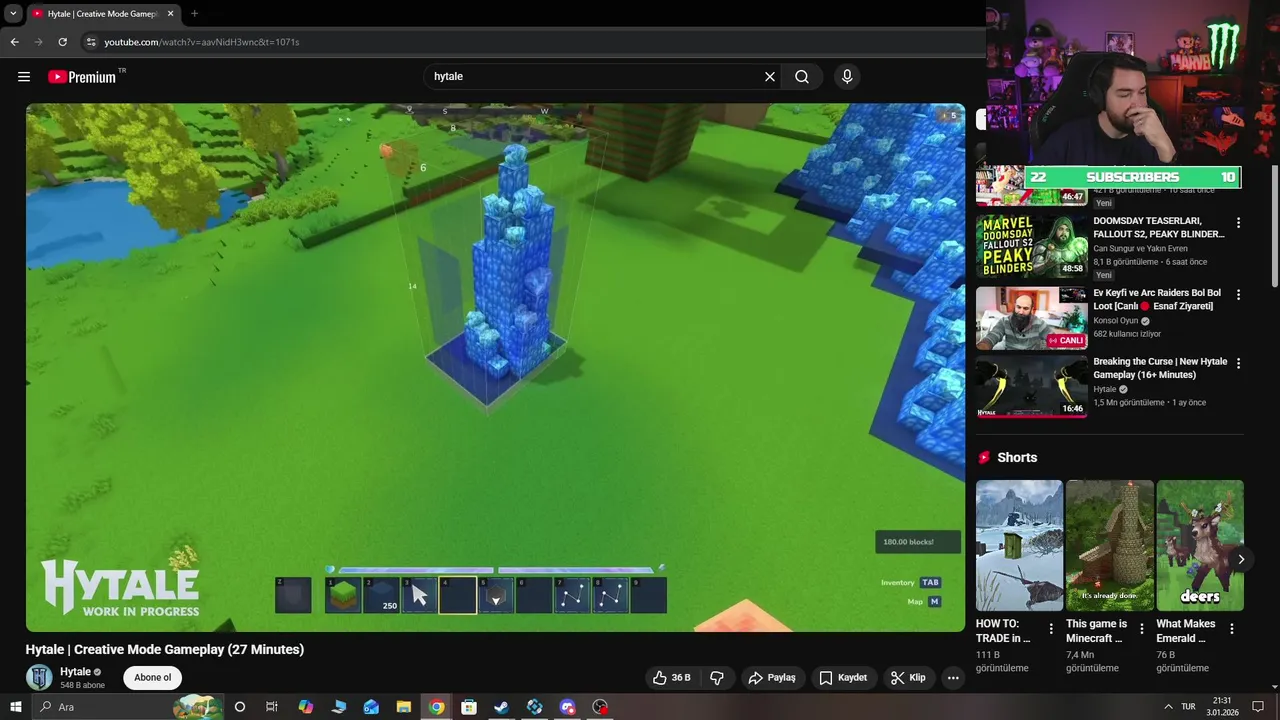The width and height of the screenshot is (1280, 720).
Task: Open the Windows Start menu
Action: coord(15,707)
